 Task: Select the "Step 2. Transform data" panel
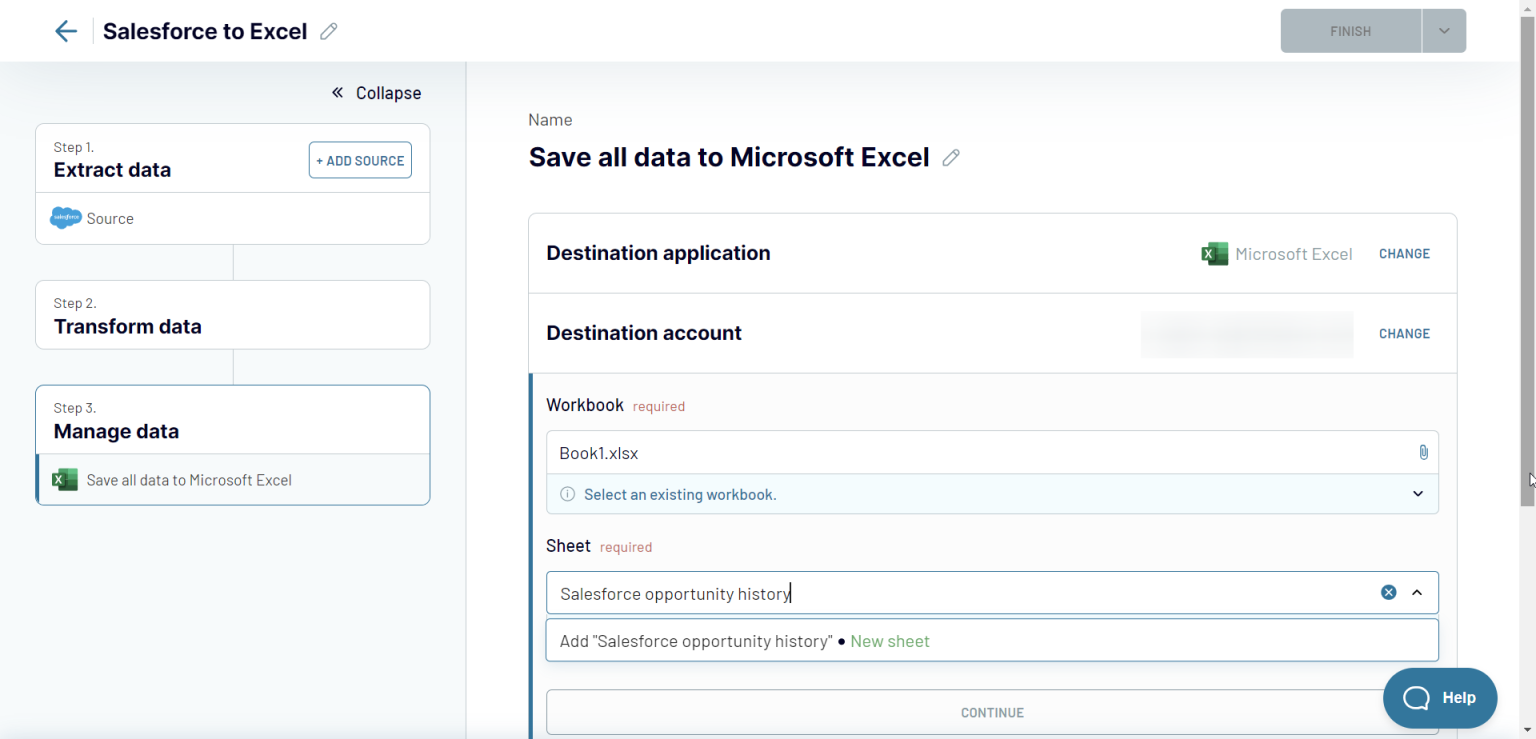click(x=232, y=314)
